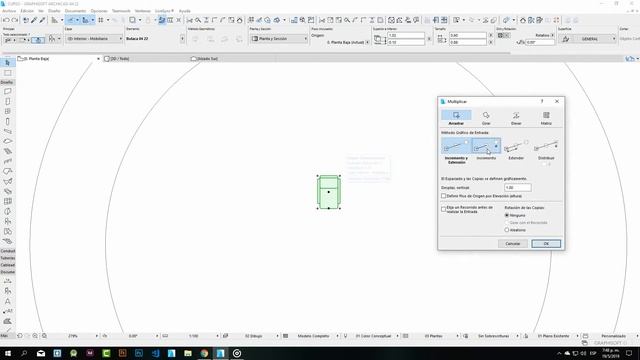Click the info box horizontal scrollbar
640x360 pixels.
click(256, 53)
